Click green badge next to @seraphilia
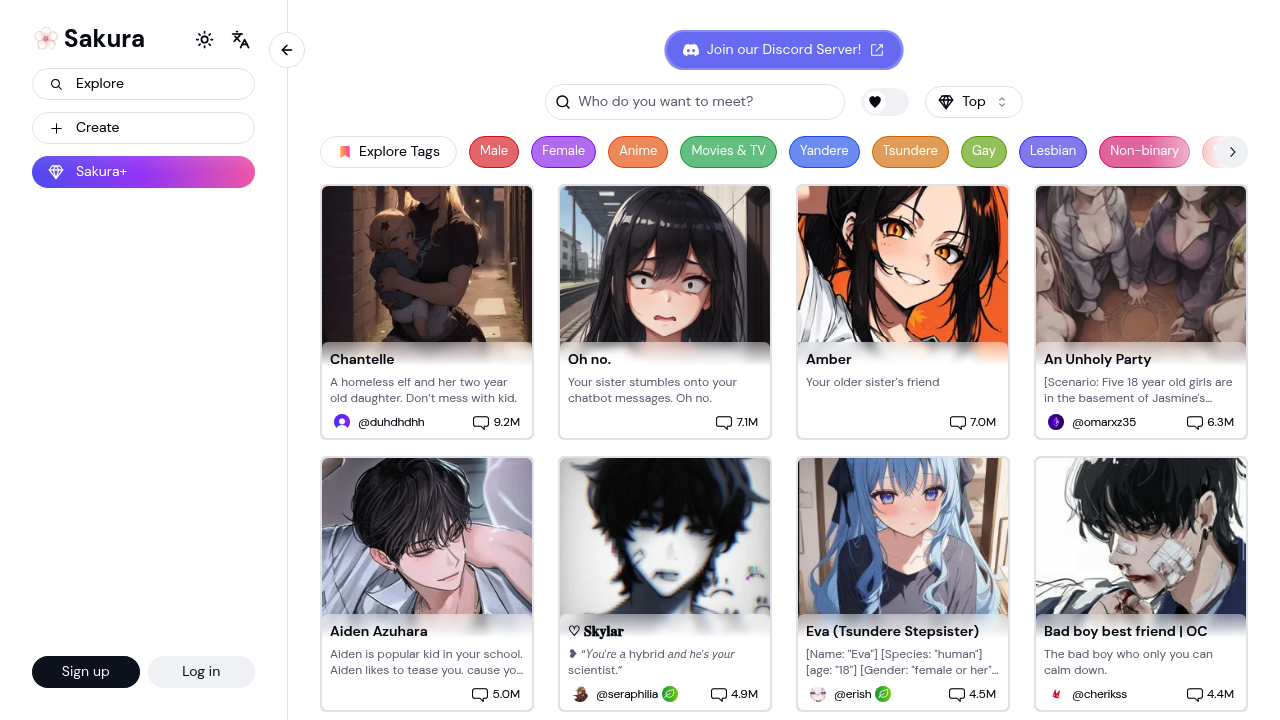Screen dimensions: 1280x720 (670, 694)
